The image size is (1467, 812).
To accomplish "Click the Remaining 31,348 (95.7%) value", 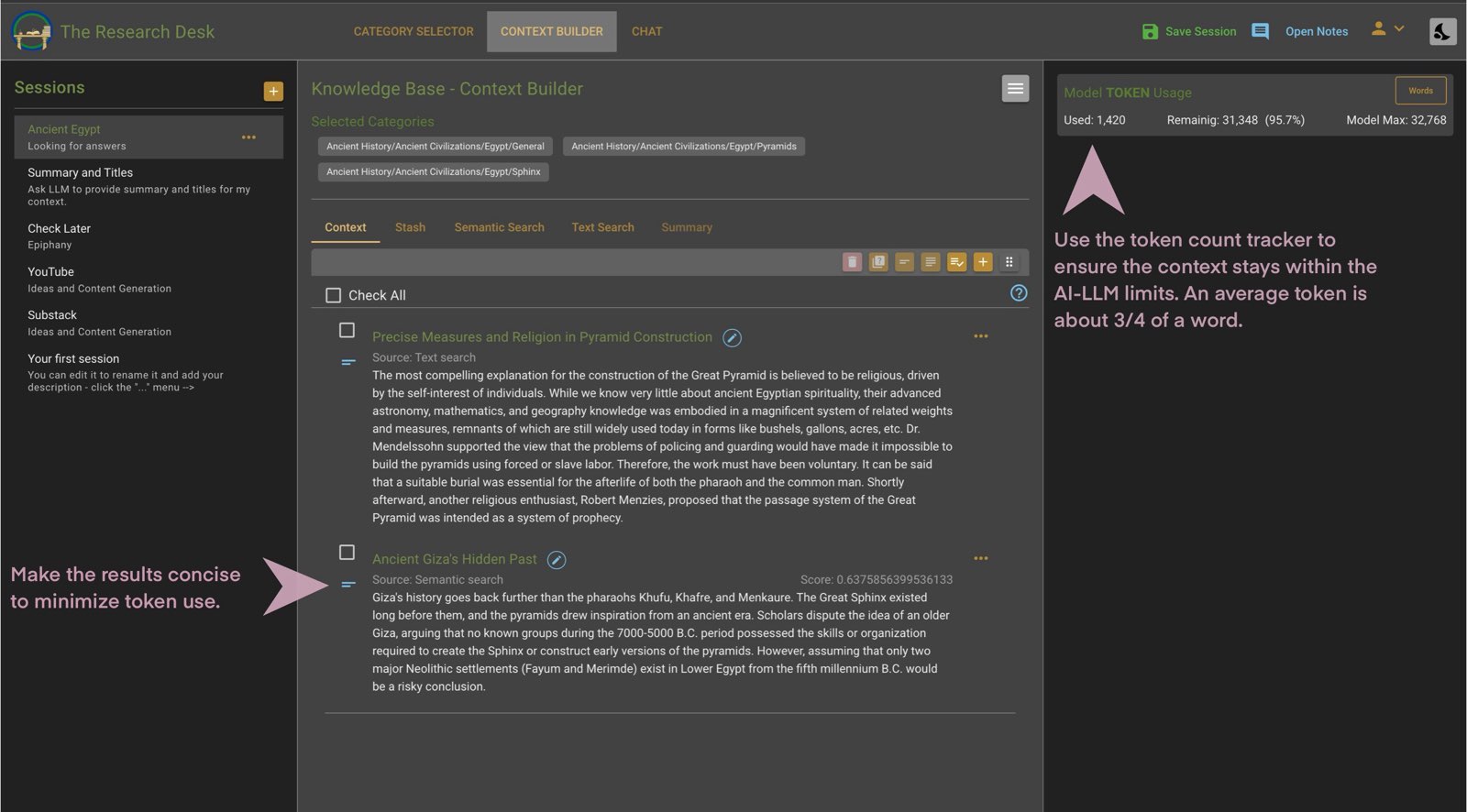I will tap(1235, 120).
